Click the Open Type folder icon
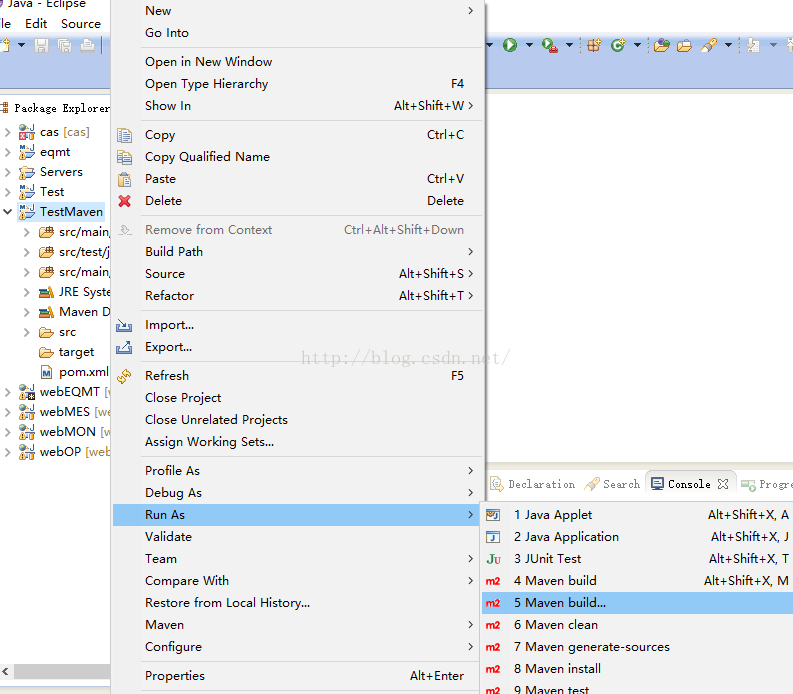The image size is (793, 694). [662, 46]
